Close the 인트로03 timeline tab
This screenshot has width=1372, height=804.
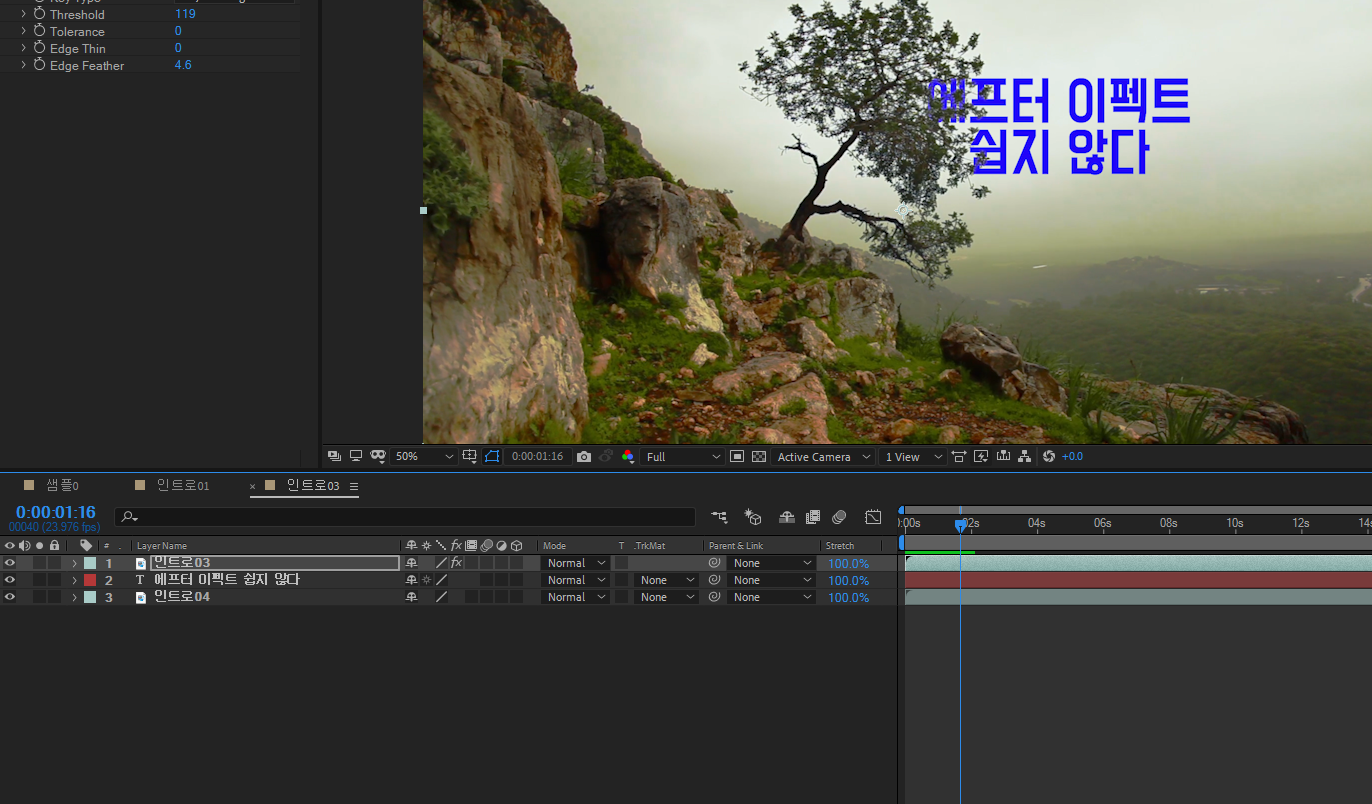click(x=253, y=486)
